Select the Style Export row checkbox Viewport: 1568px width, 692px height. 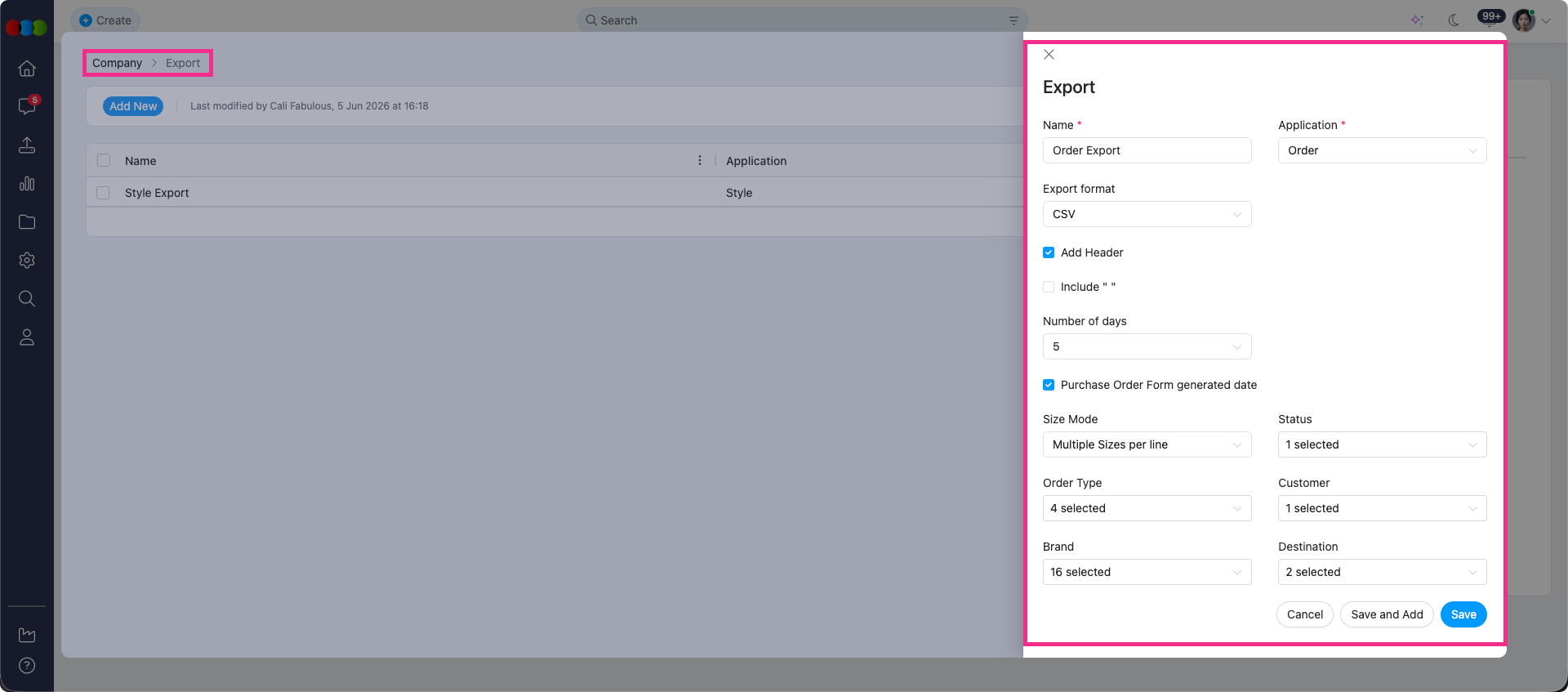pos(103,193)
